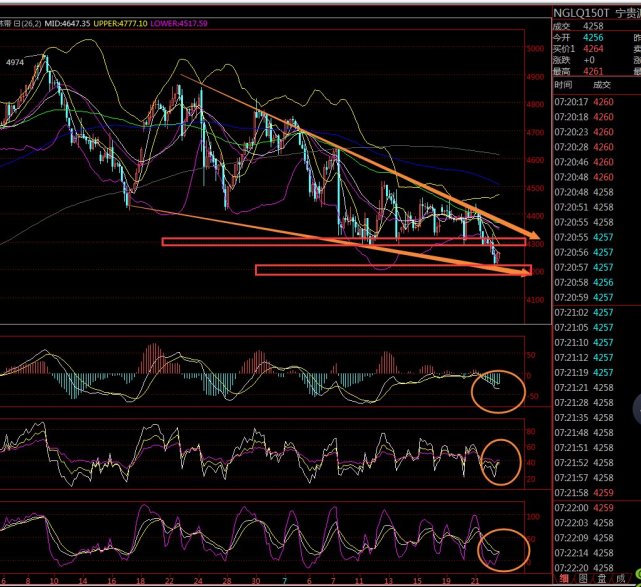Image resolution: width=641 pixels, height=587 pixels.
Task: Click the 4500 price axis label
Action: point(536,188)
